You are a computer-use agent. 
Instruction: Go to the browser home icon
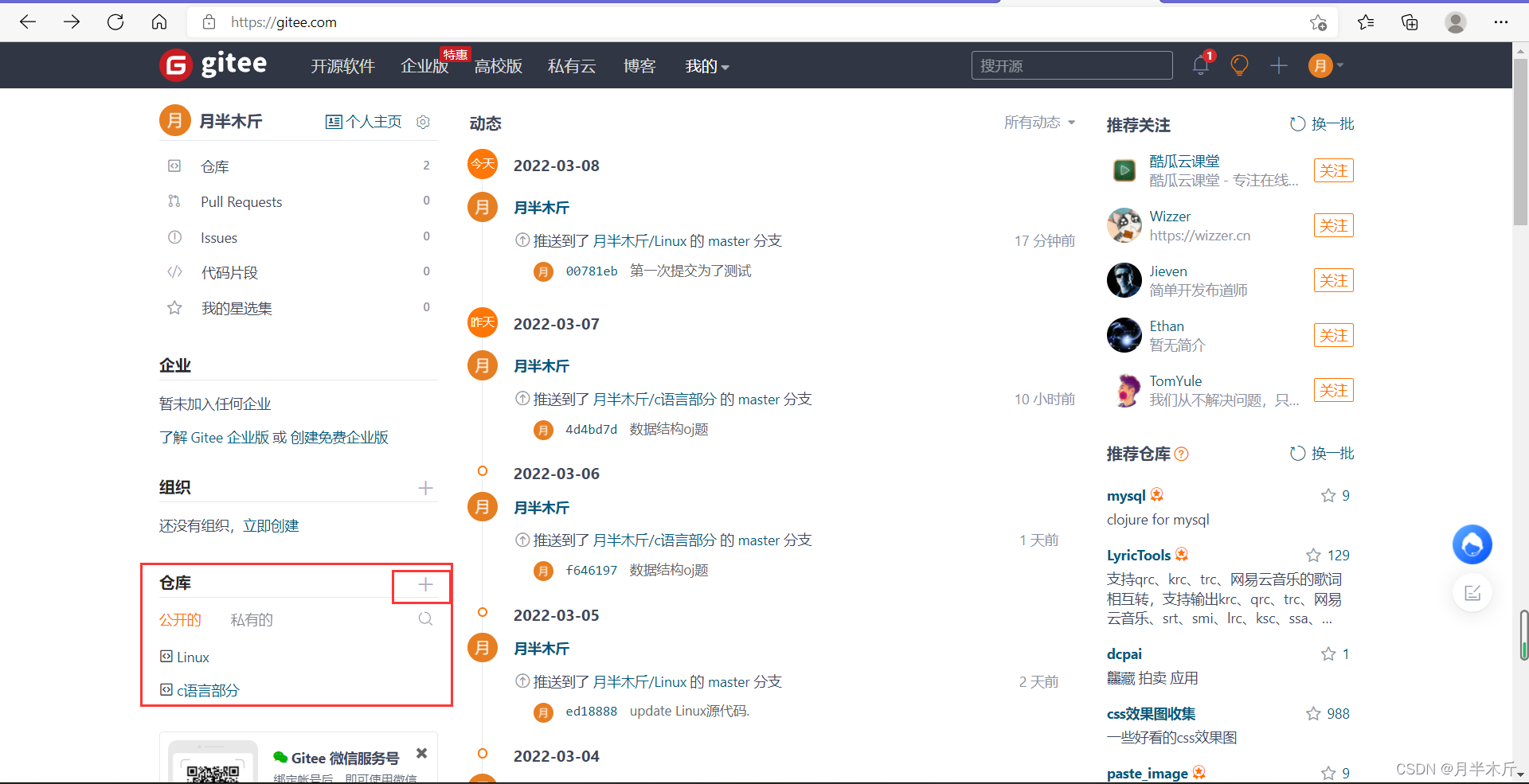coord(159,22)
